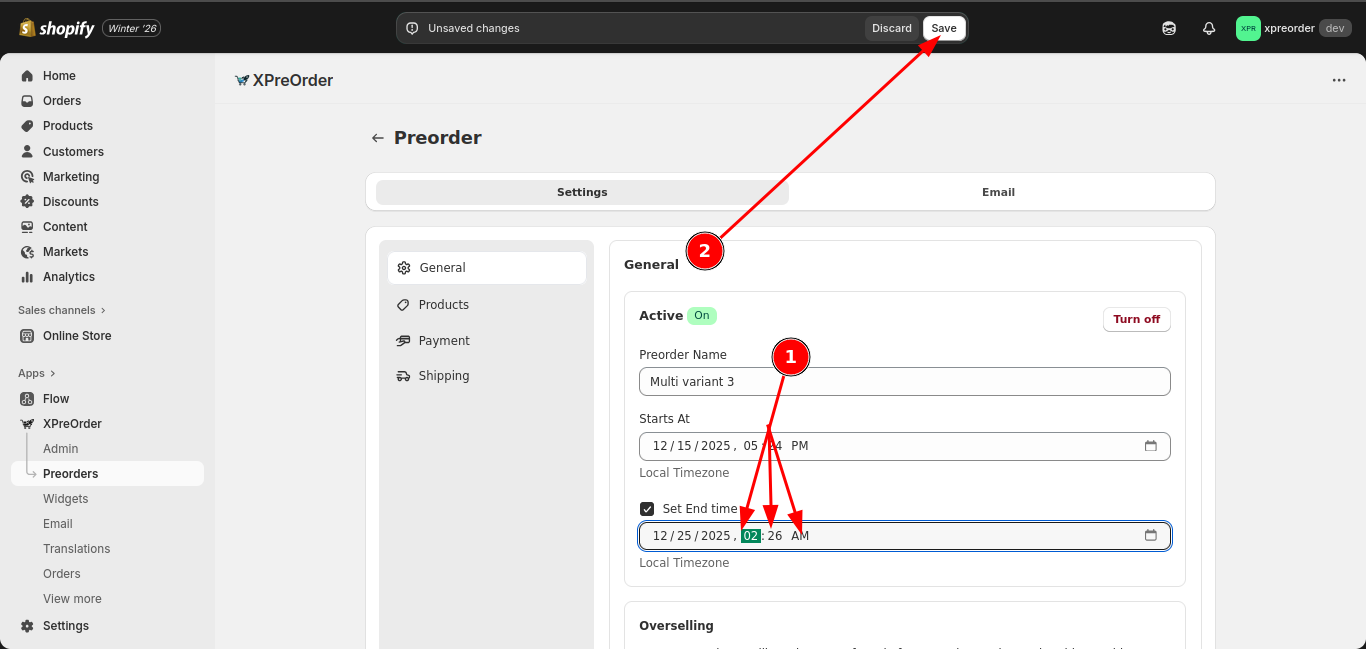Go back using the arrow beside Preorder
The image size is (1366, 649).
pyautogui.click(x=377, y=138)
